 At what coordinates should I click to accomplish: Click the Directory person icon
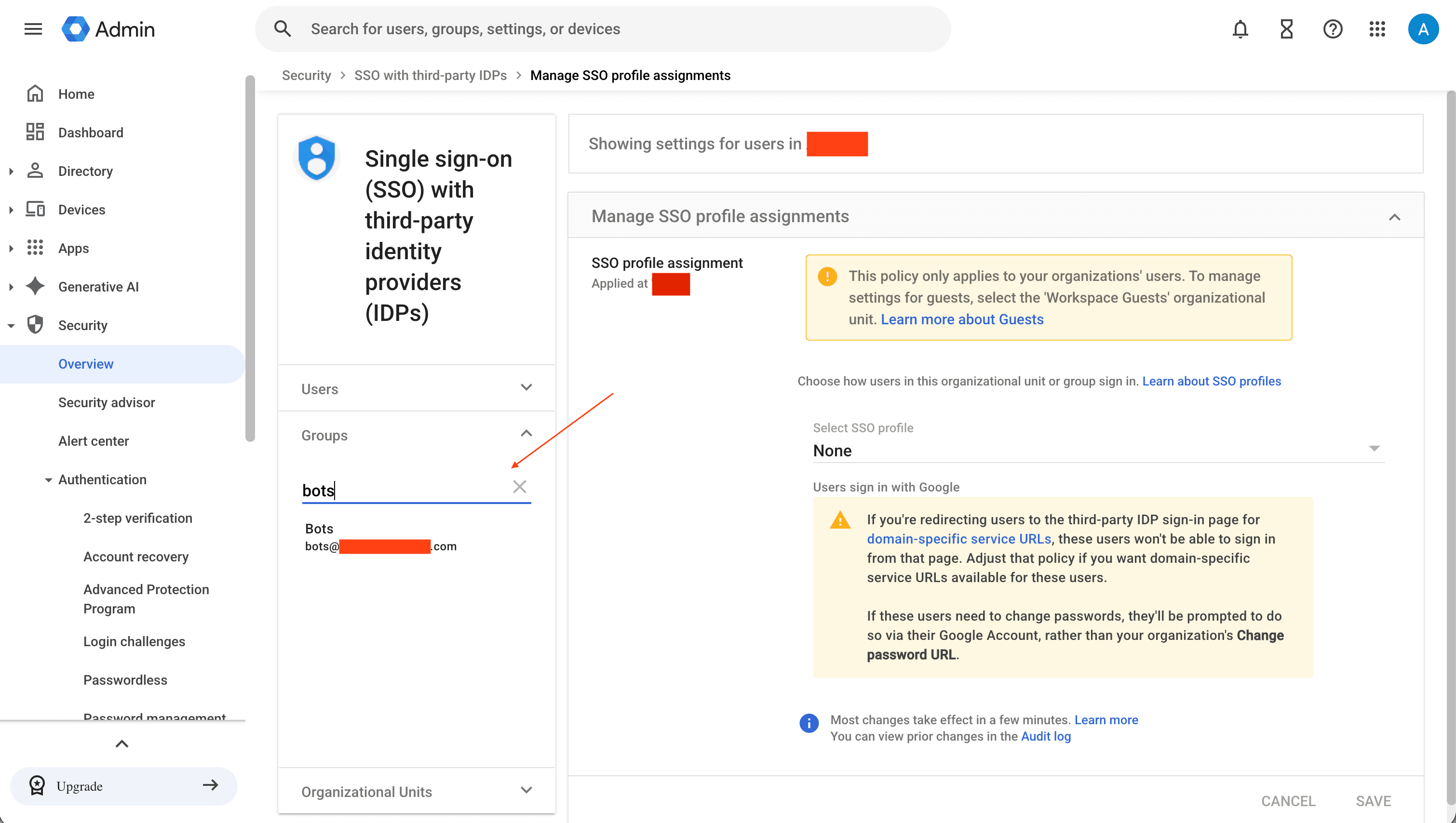pos(35,171)
